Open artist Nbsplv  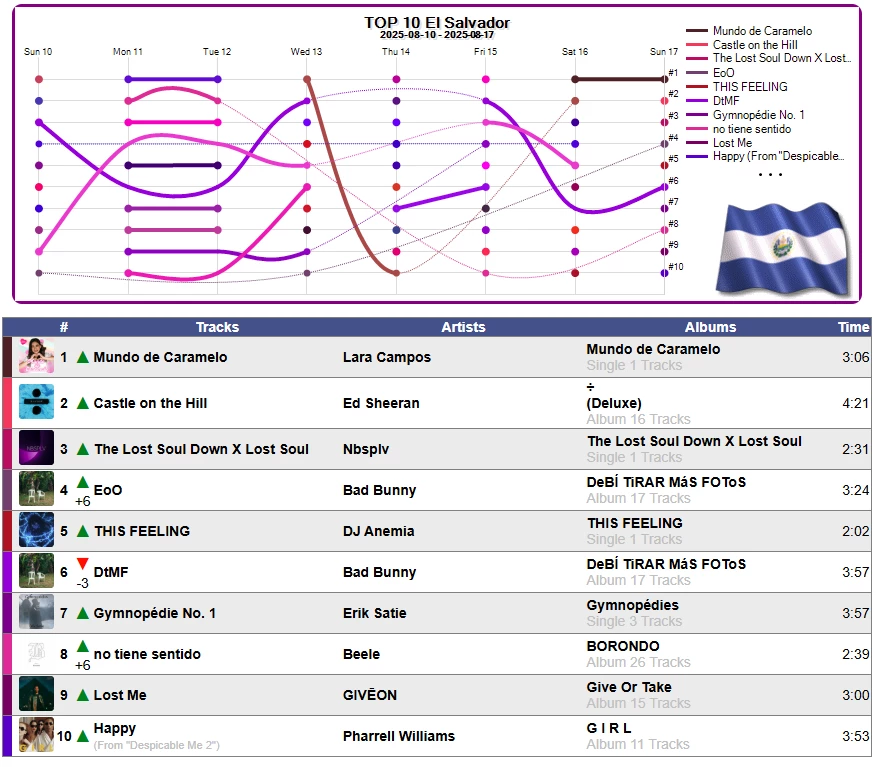(x=366, y=449)
